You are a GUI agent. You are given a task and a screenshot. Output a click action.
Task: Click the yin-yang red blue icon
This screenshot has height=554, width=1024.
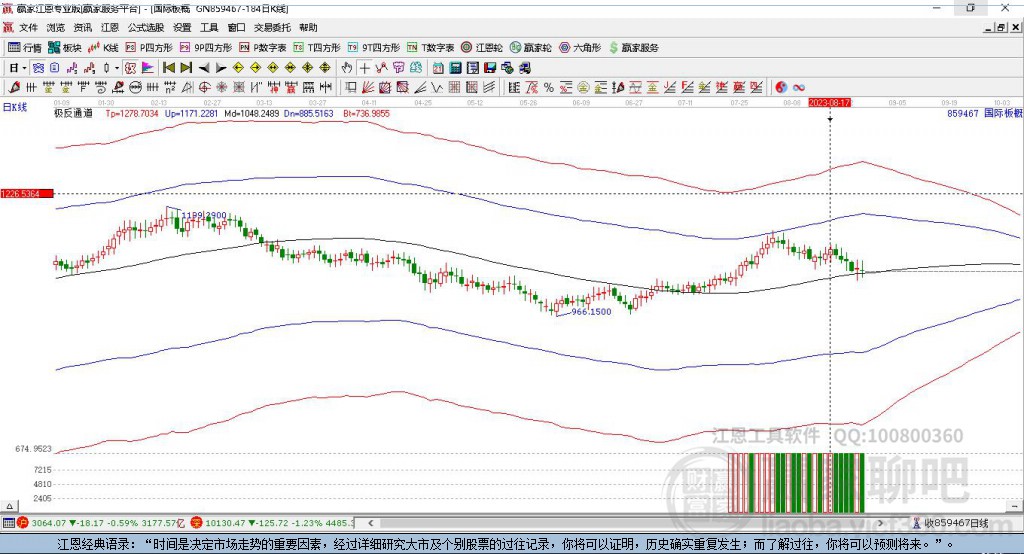(x=781, y=88)
